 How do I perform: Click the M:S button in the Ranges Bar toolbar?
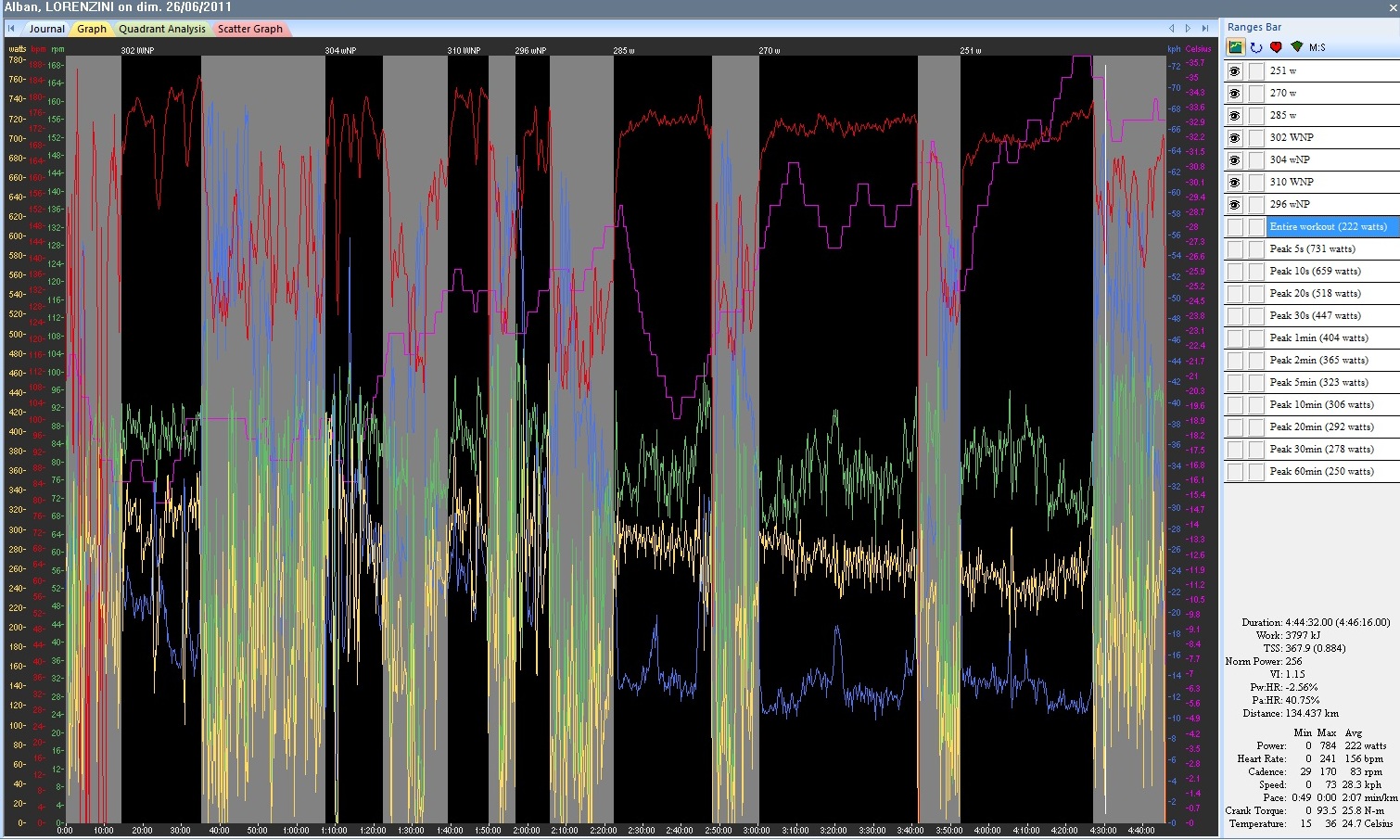[1317, 47]
